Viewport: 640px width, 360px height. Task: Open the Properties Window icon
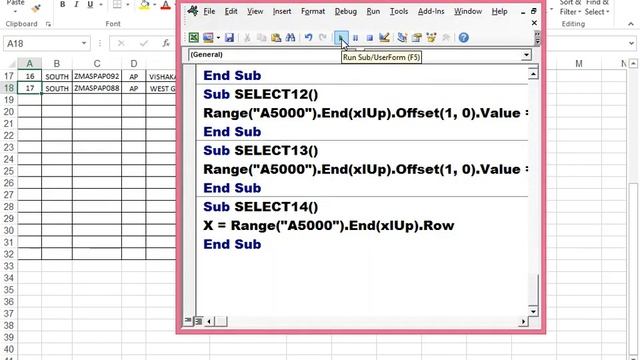(417, 38)
